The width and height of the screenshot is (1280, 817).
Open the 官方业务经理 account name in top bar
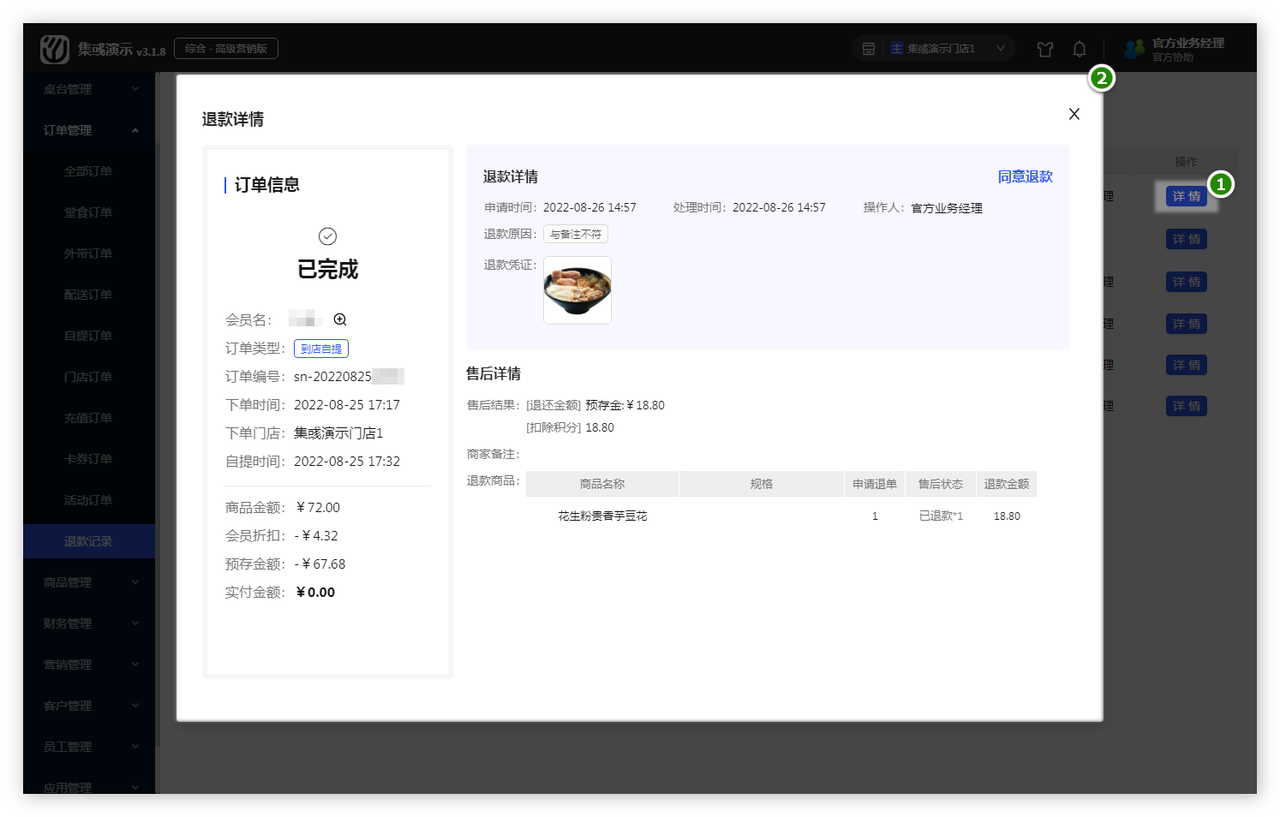click(x=1188, y=43)
